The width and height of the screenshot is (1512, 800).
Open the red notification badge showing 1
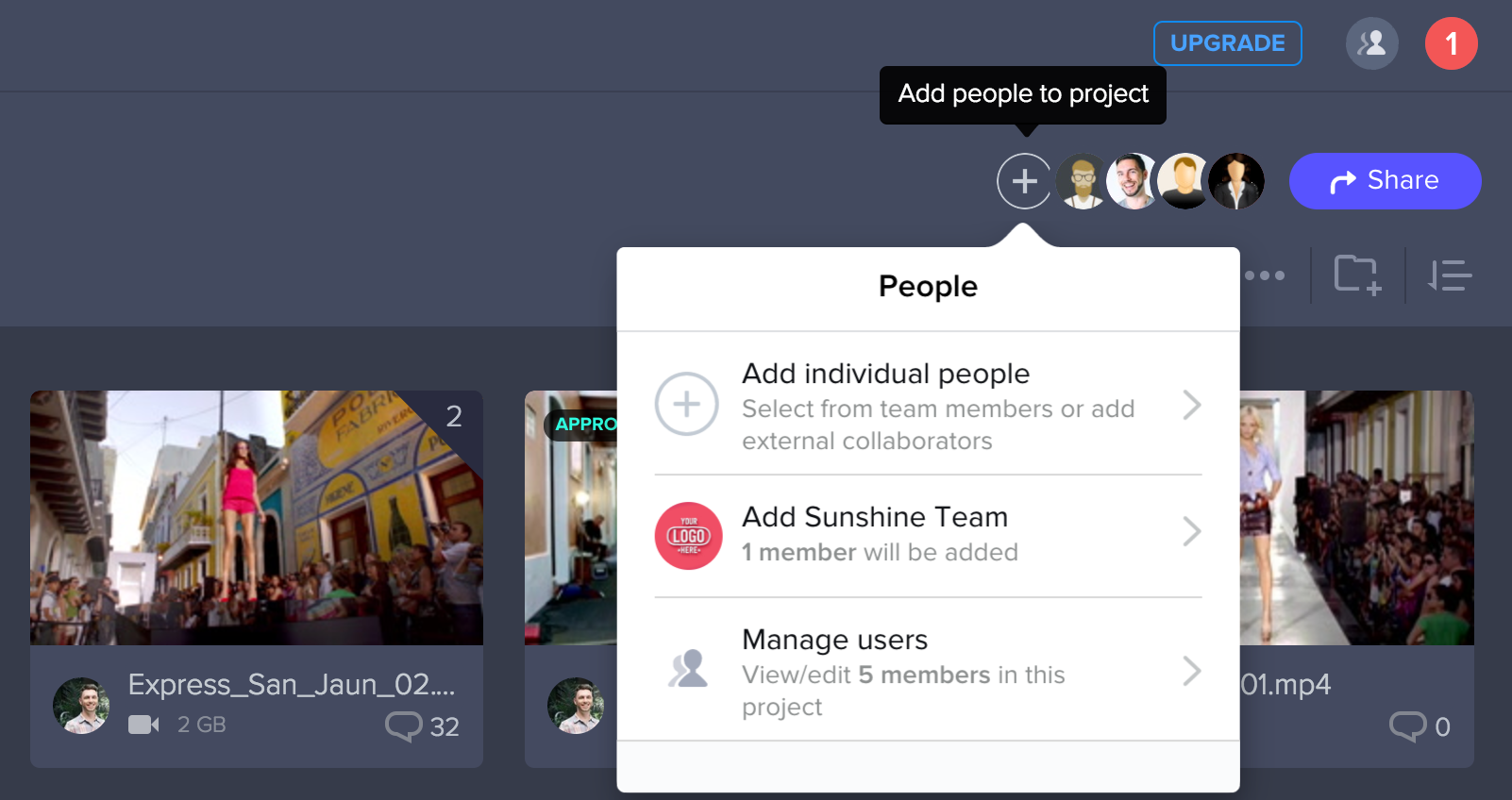coord(1451,43)
